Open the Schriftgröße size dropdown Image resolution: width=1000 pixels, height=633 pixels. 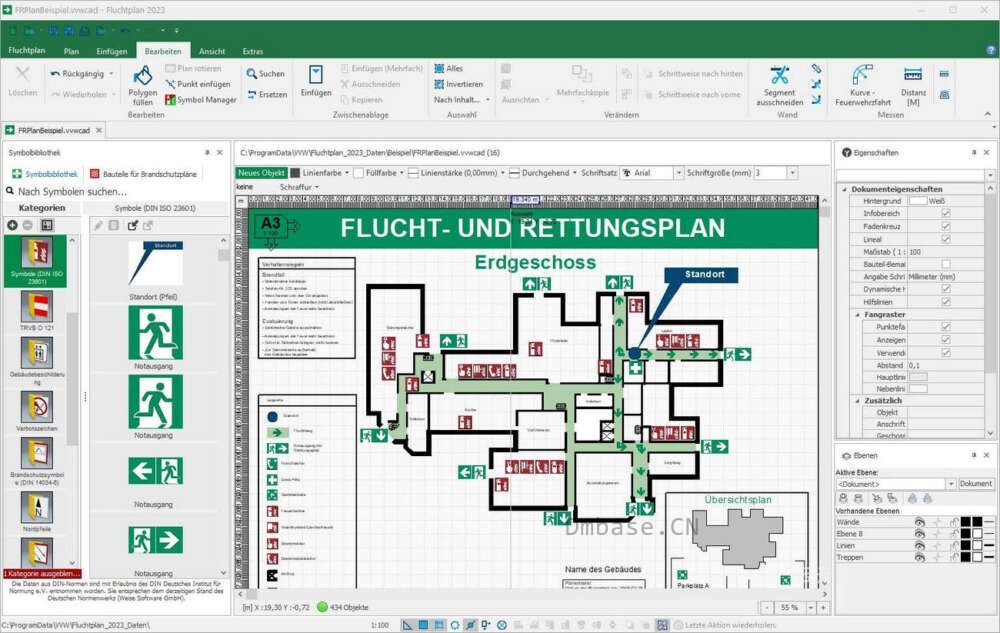[792, 173]
